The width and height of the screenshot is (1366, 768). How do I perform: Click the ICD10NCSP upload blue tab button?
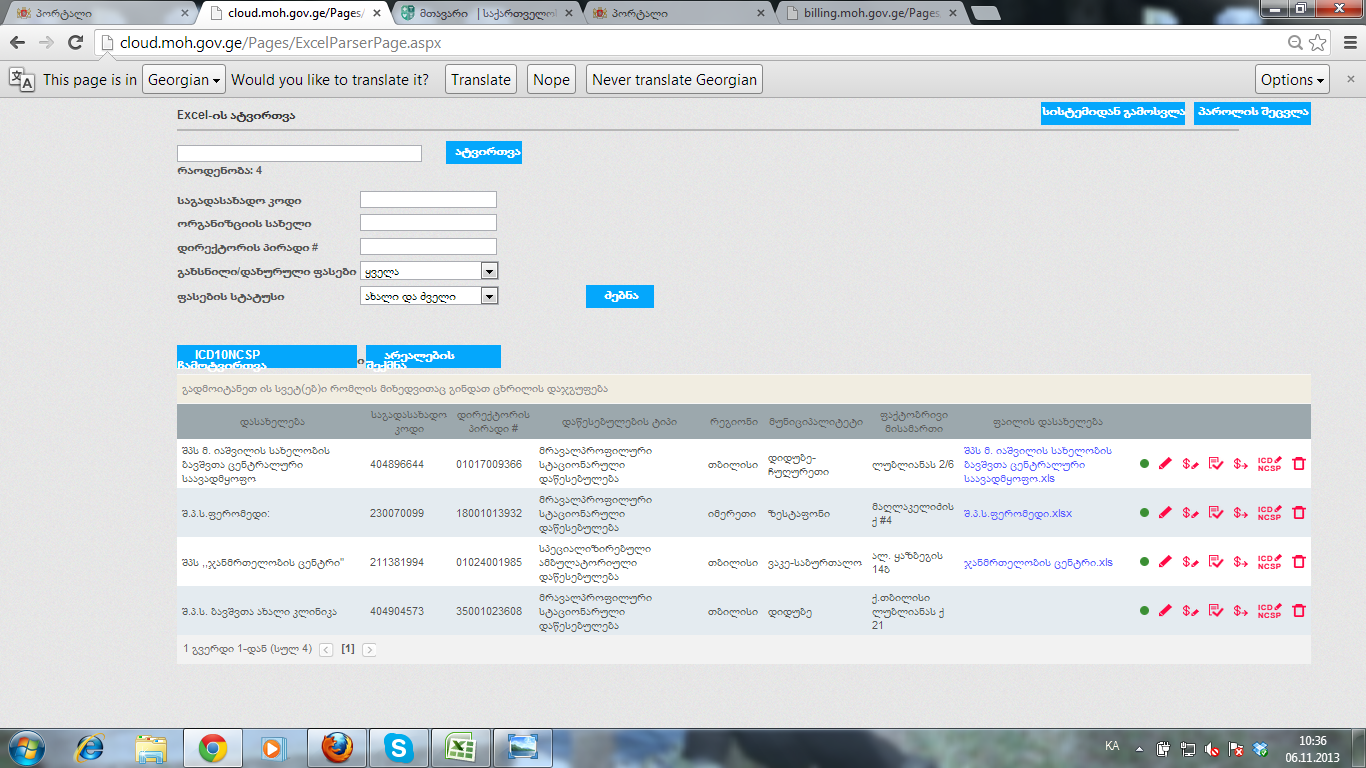click(x=266, y=357)
